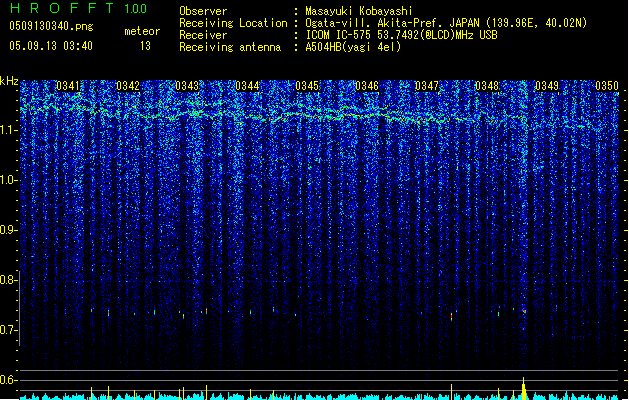Click the 0350 time marker
The image size is (629, 400).
(x=607, y=86)
